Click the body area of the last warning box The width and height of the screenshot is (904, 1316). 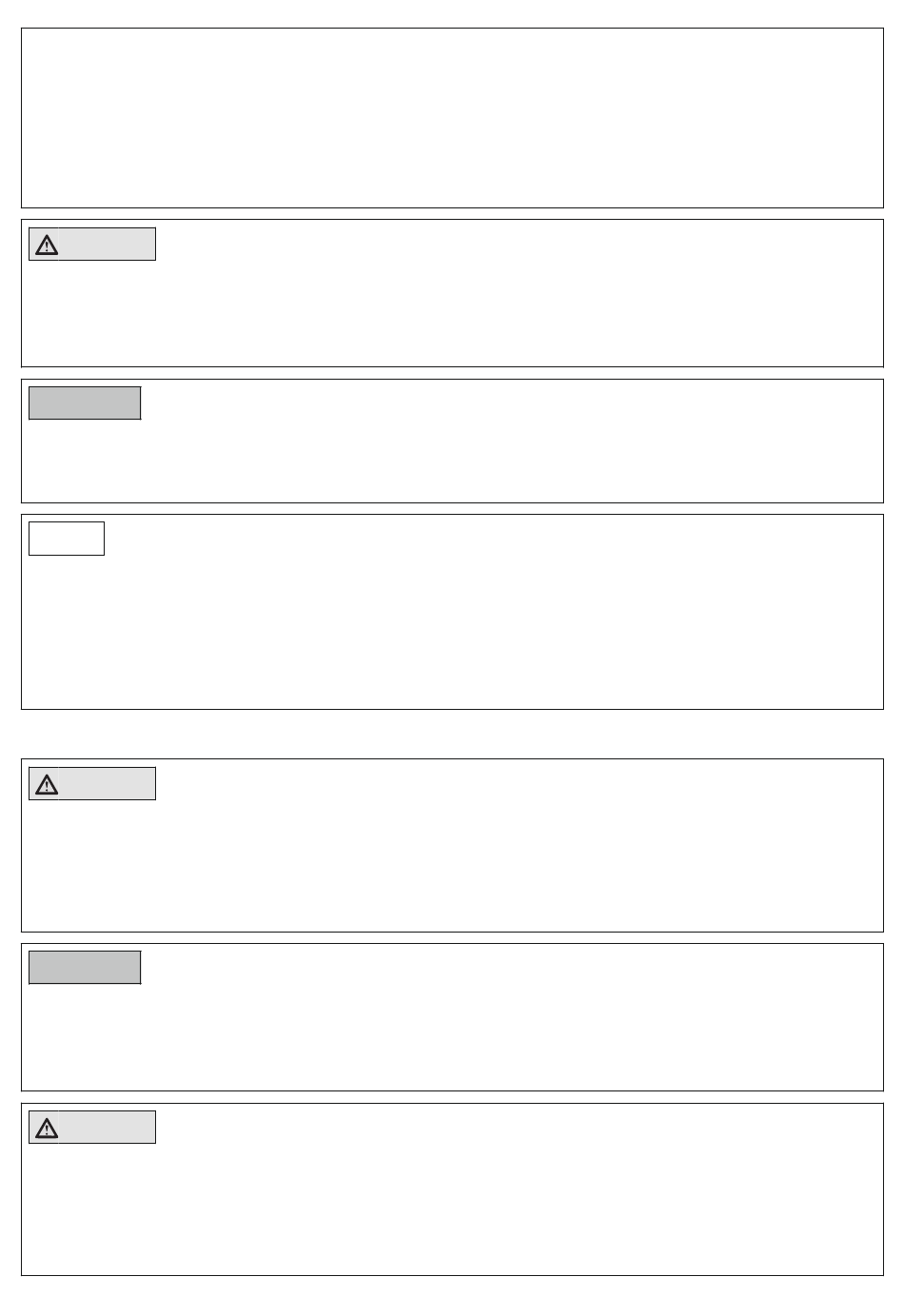452,1208
